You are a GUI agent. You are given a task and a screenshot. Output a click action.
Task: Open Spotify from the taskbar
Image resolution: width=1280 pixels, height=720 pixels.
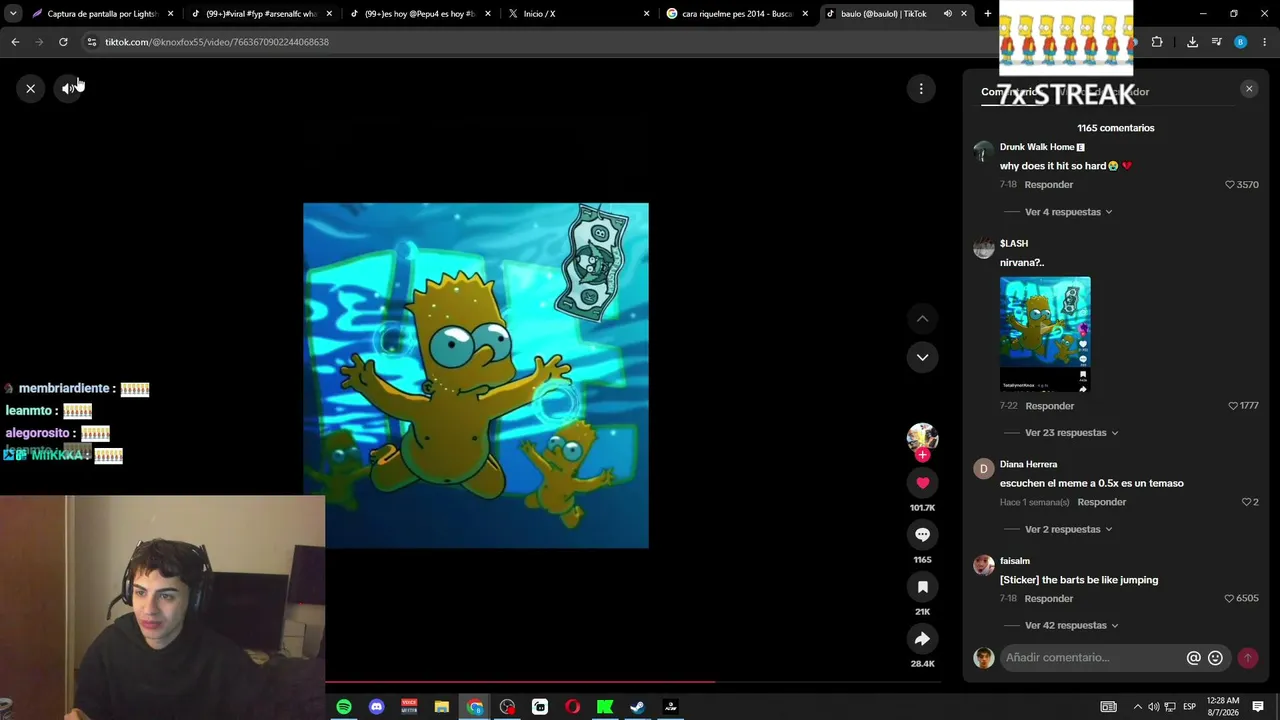(344, 707)
